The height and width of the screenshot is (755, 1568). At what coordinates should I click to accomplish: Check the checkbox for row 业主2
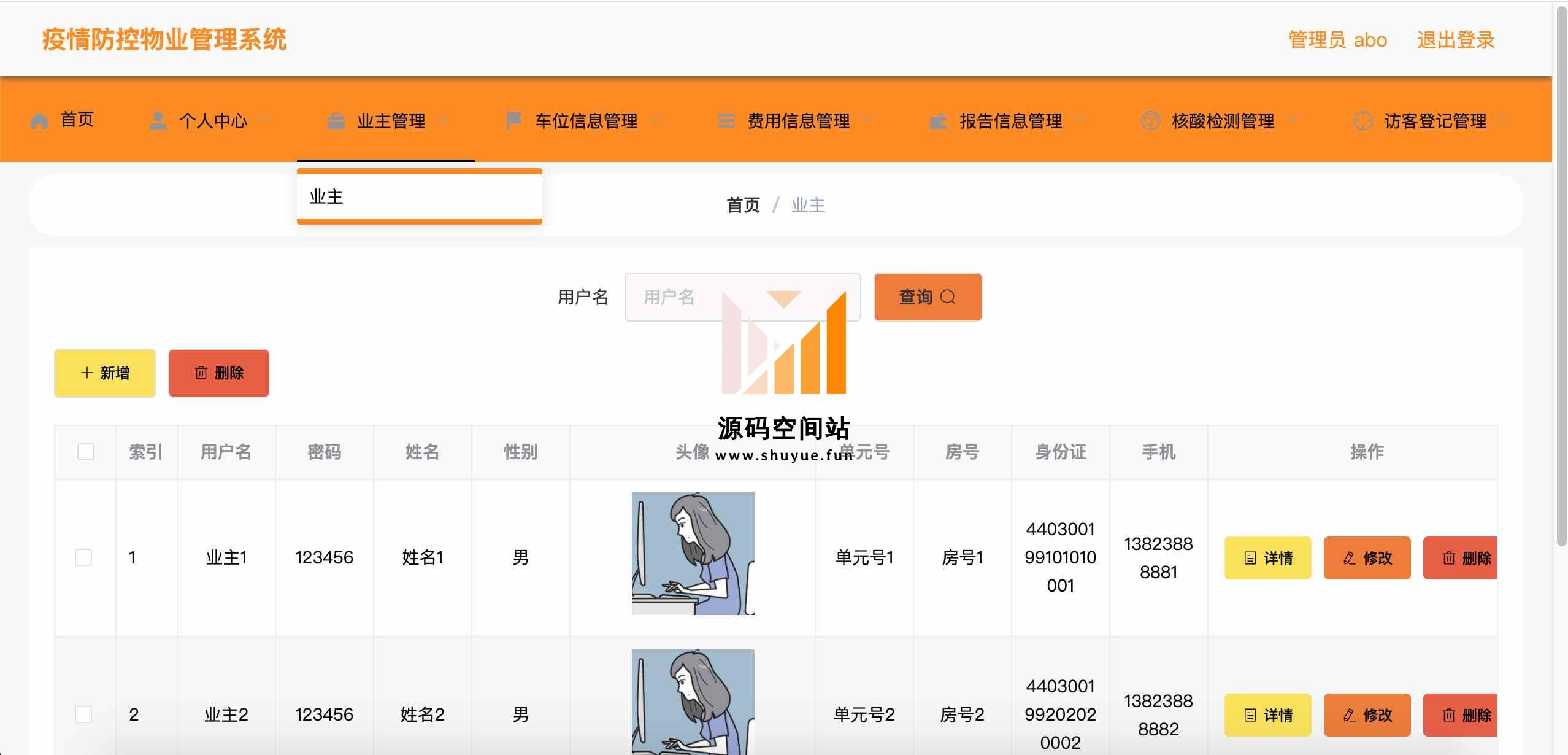(x=83, y=714)
